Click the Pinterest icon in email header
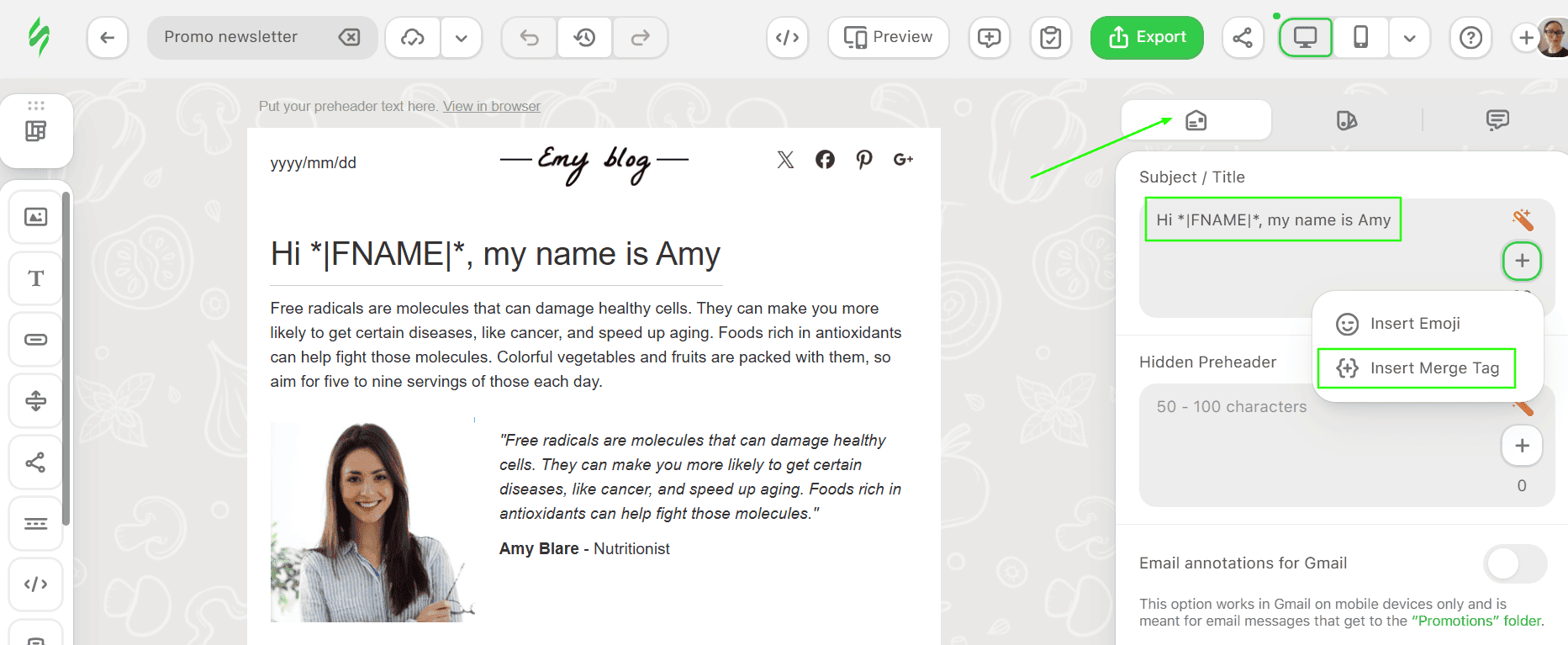Screen dimensions: 1568x645 click(864, 160)
